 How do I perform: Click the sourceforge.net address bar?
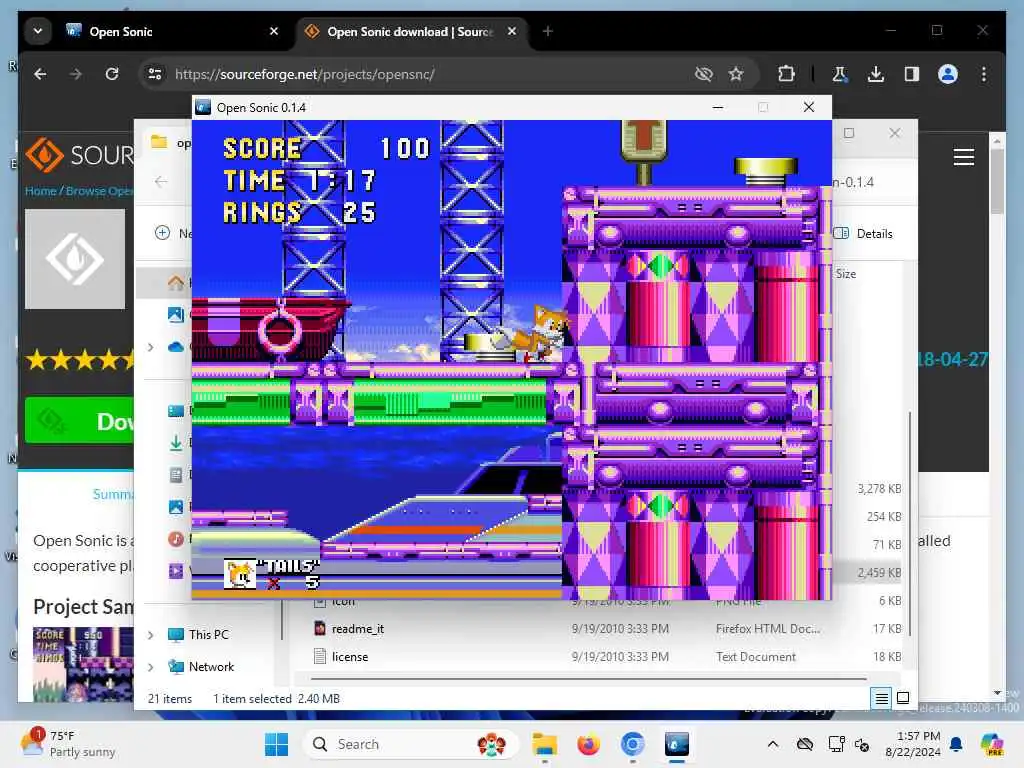(x=418, y=74)
